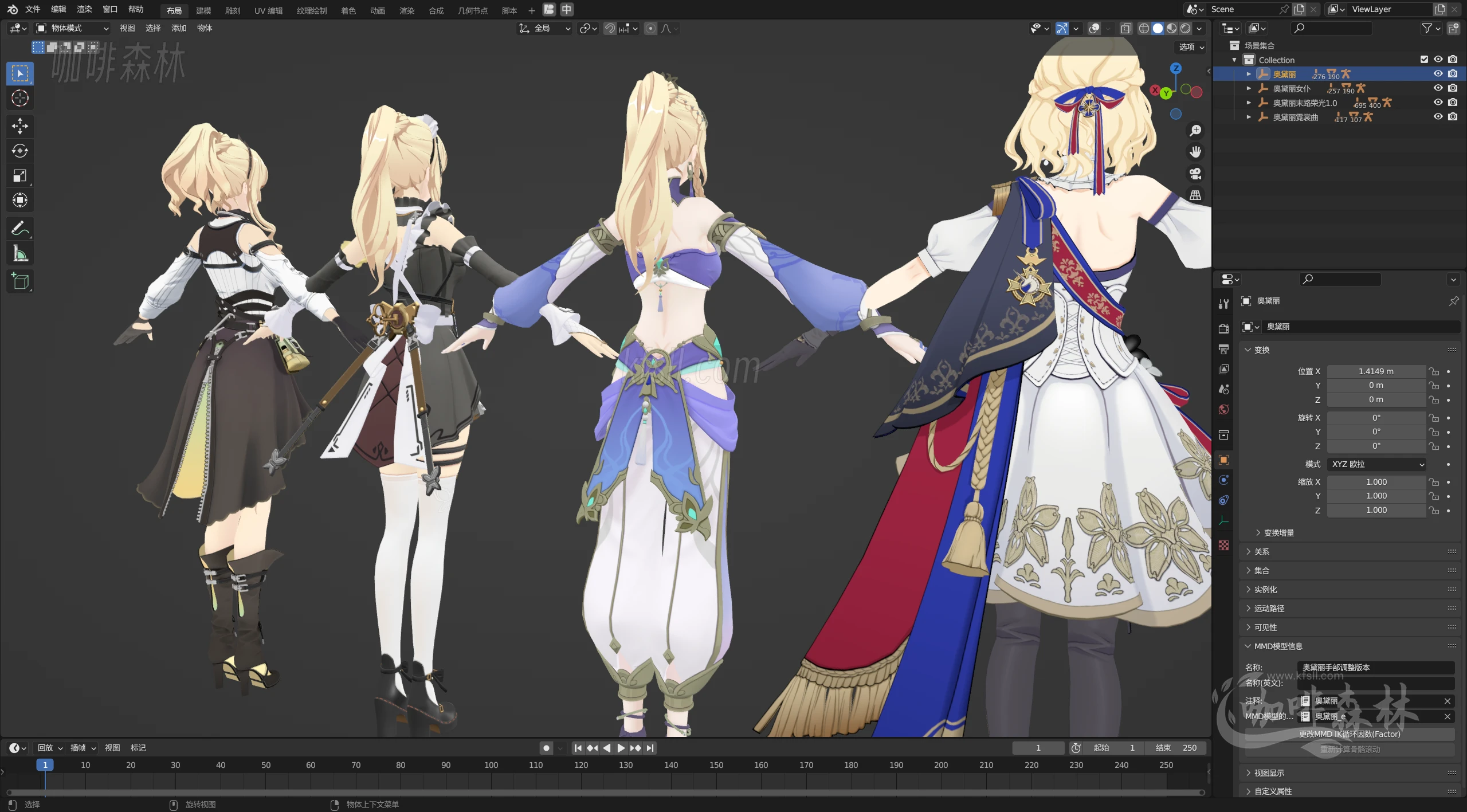Toggle lock on Scale Z
Image resolution: width=1467 pixels, height=812 pixels.
[x=1434, y=510]
